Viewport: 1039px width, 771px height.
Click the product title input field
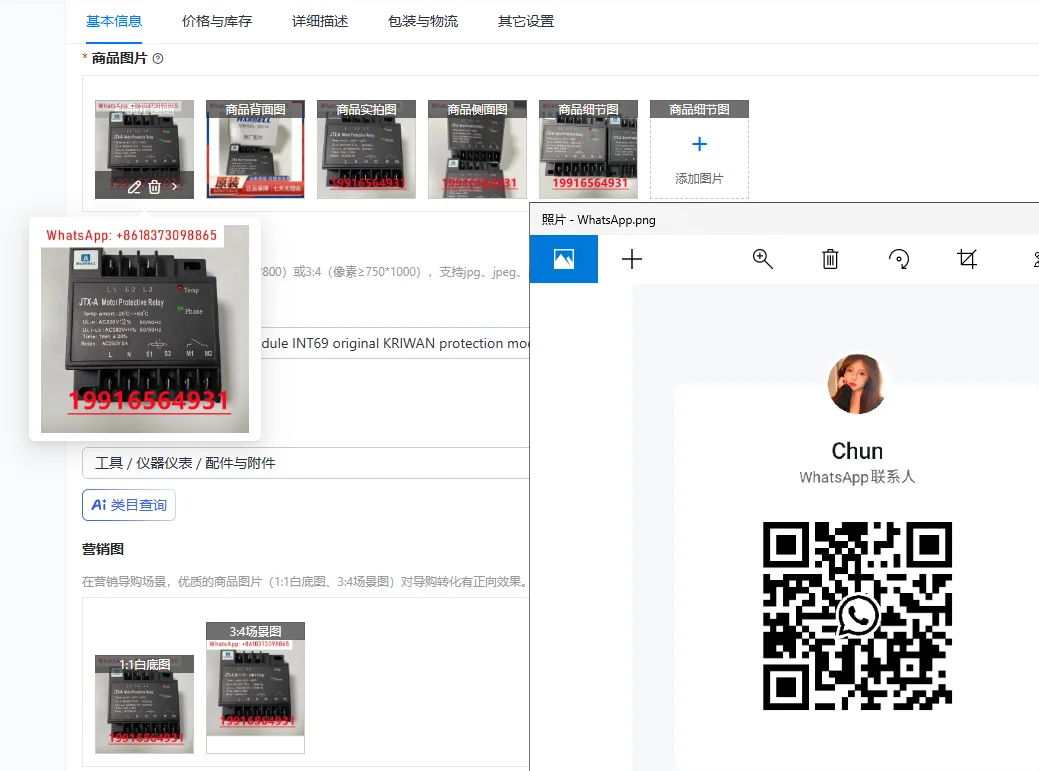click(395, 343)
